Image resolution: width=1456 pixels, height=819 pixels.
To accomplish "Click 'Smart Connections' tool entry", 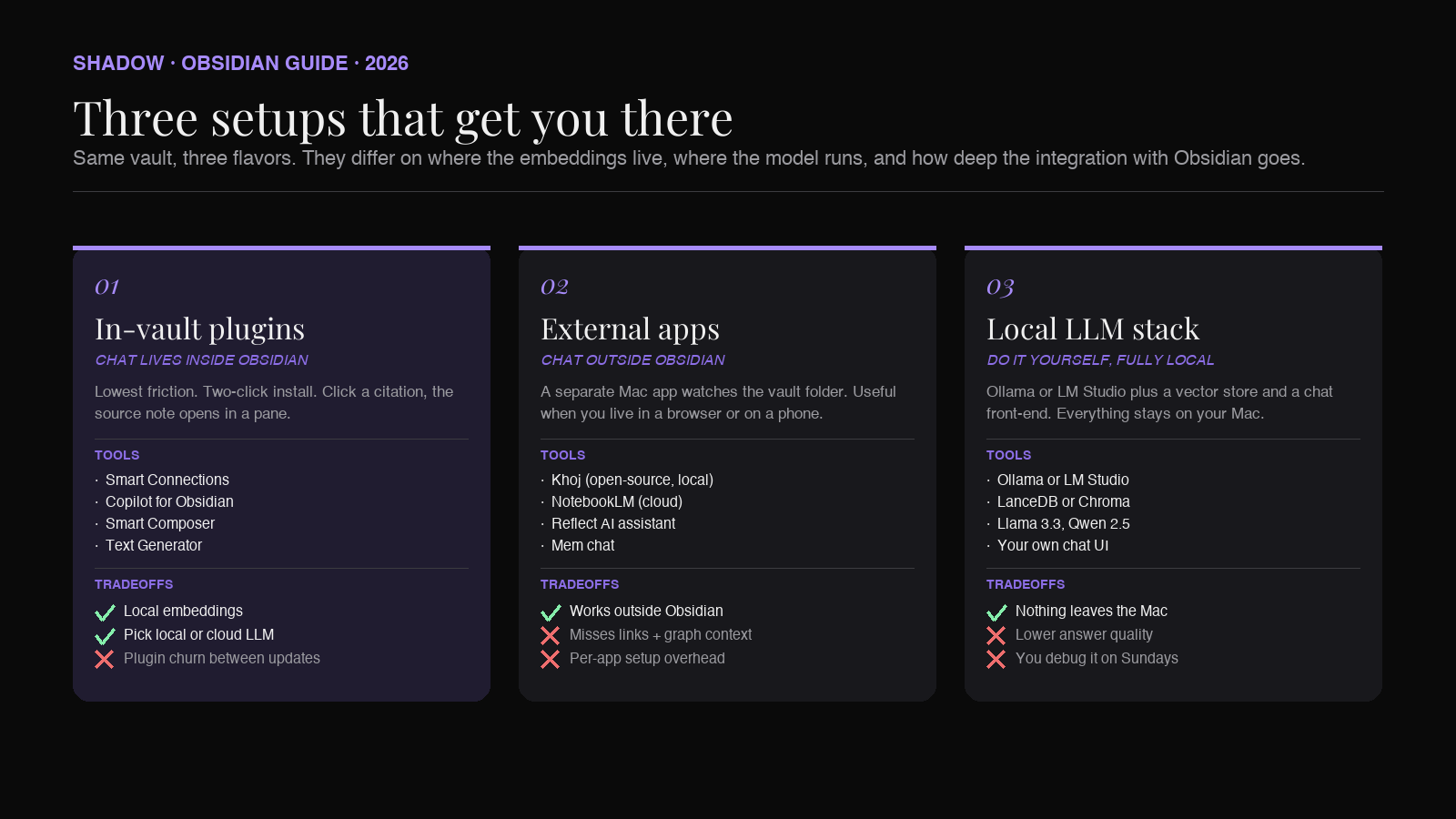I will (x=167, y=480).
